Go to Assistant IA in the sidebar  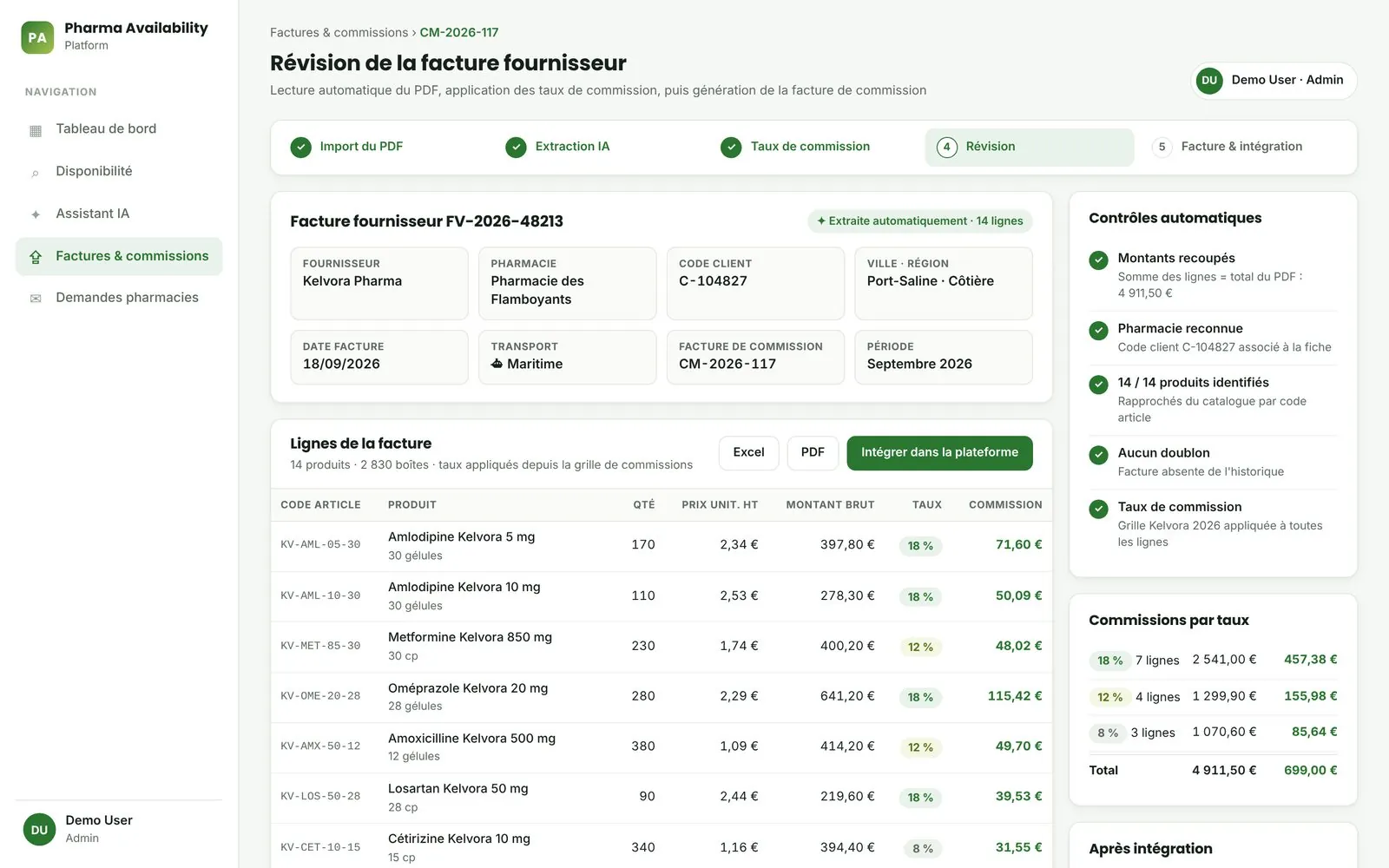point(119,214)
